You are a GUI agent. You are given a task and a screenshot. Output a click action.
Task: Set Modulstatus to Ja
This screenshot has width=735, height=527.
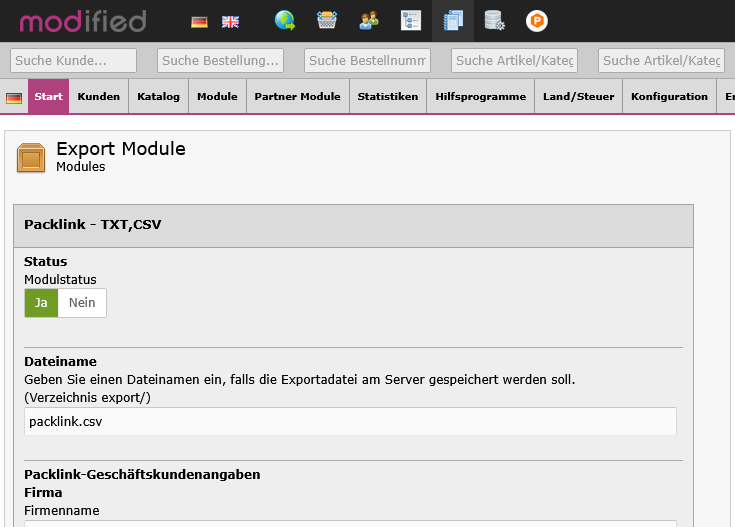click(x=41, y=303)
